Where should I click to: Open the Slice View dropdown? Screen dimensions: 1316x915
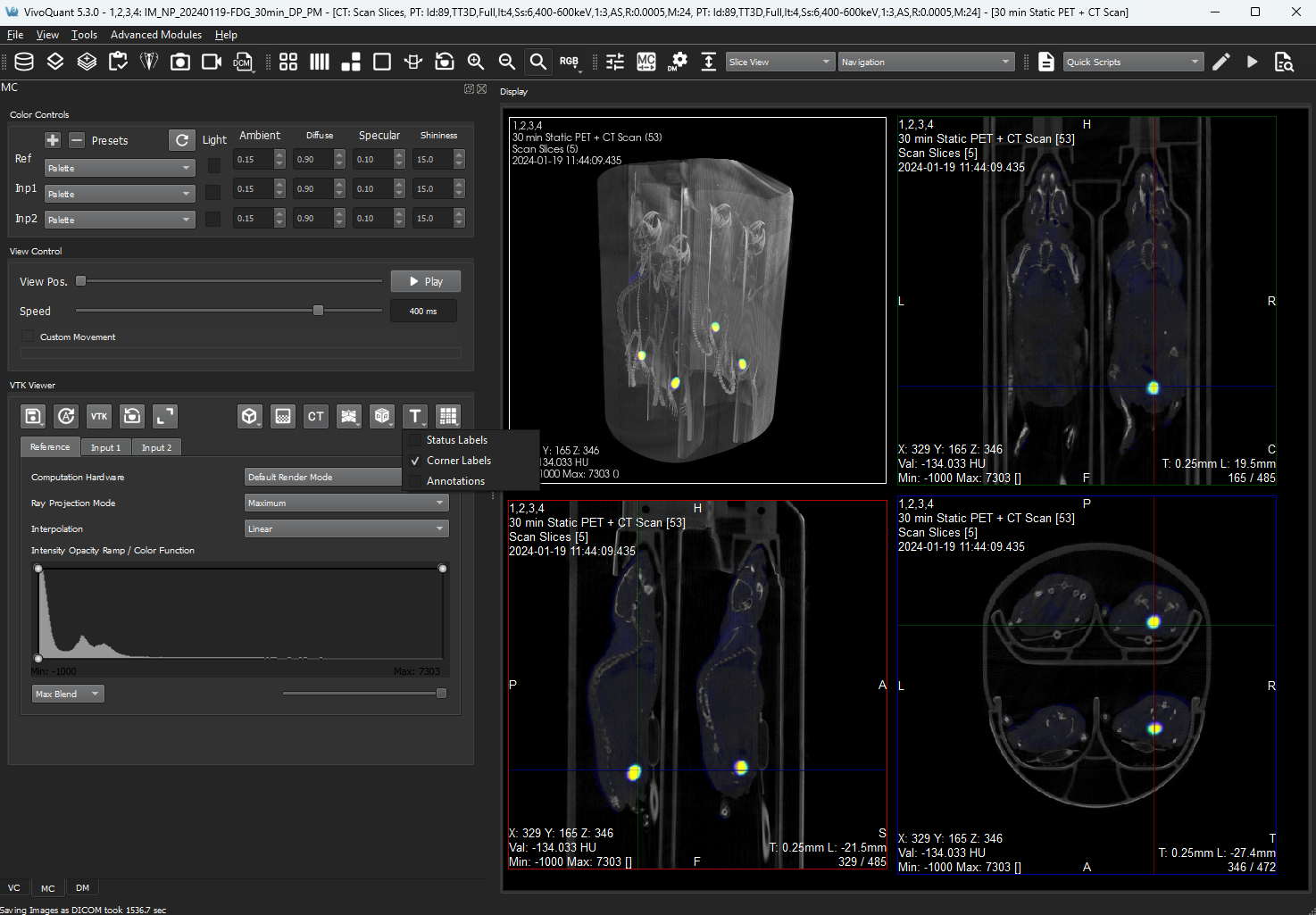pyautogui.click(x=780, y=62)
